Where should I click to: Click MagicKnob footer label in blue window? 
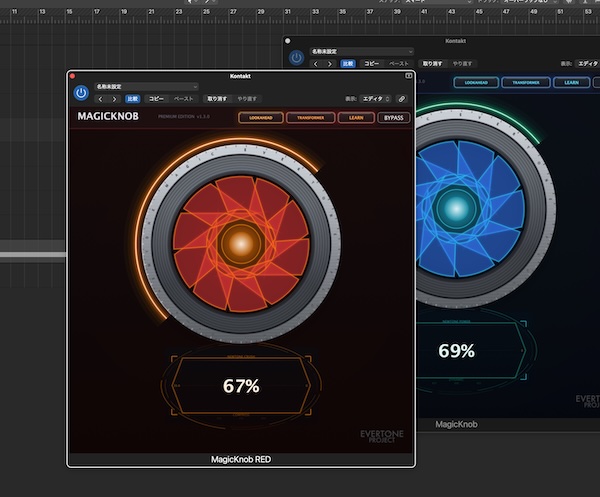tap(456, 424)
